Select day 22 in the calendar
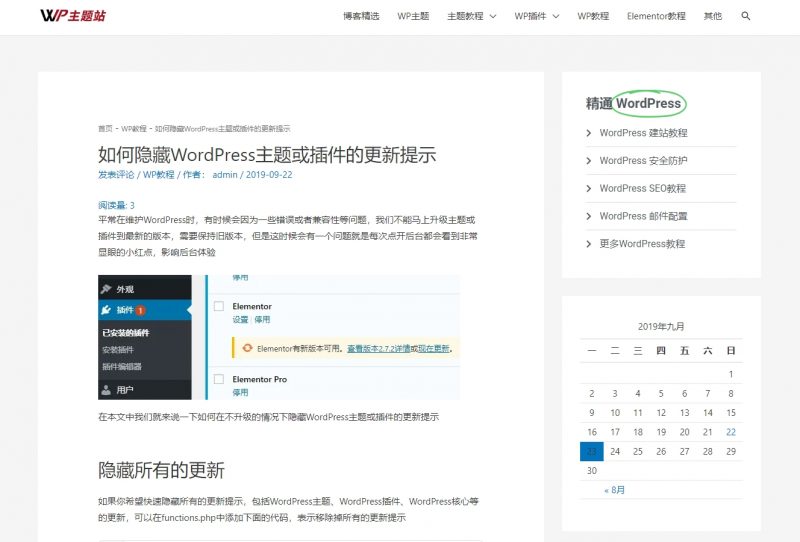This screenshot has width=800, height=542. pyautogui.click(x=731, y=432)
